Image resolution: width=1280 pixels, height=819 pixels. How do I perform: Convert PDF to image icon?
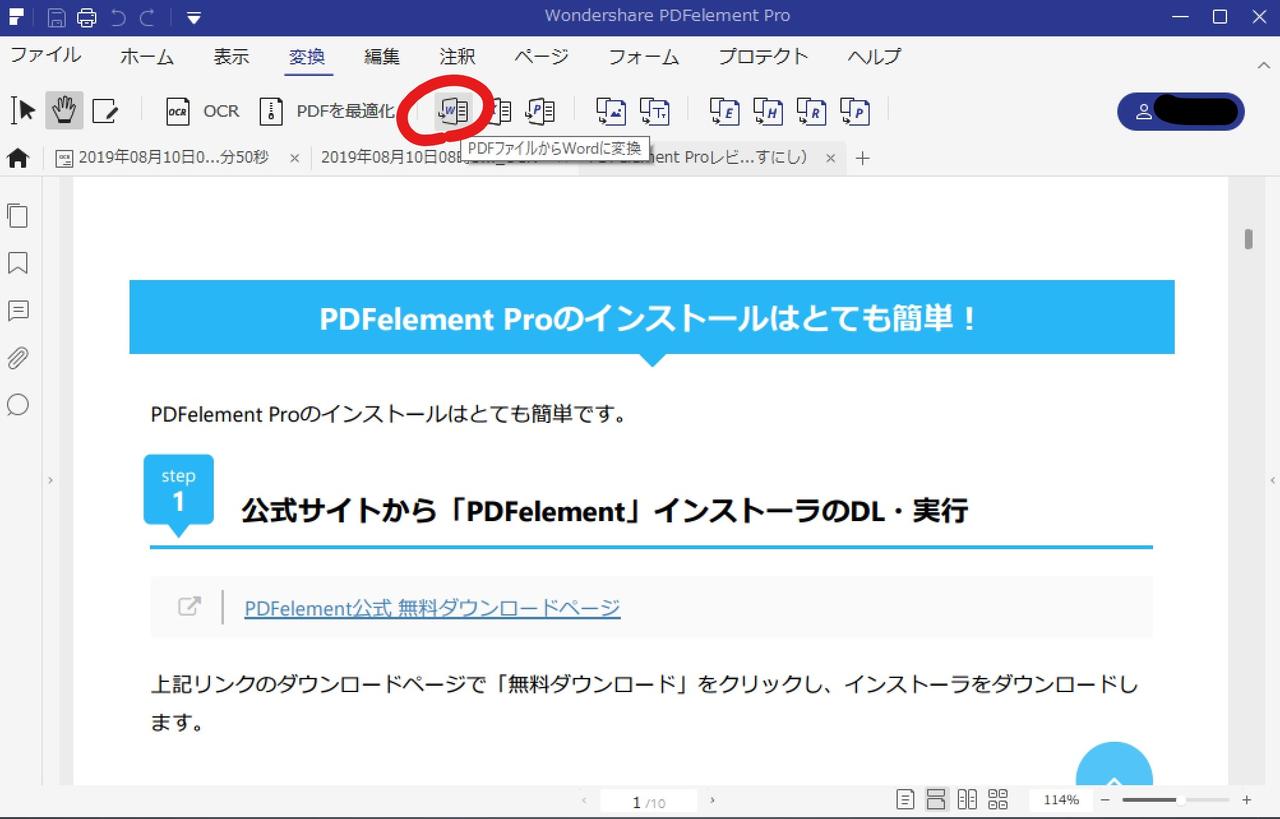pyautogui.click(x=611, y=110)
